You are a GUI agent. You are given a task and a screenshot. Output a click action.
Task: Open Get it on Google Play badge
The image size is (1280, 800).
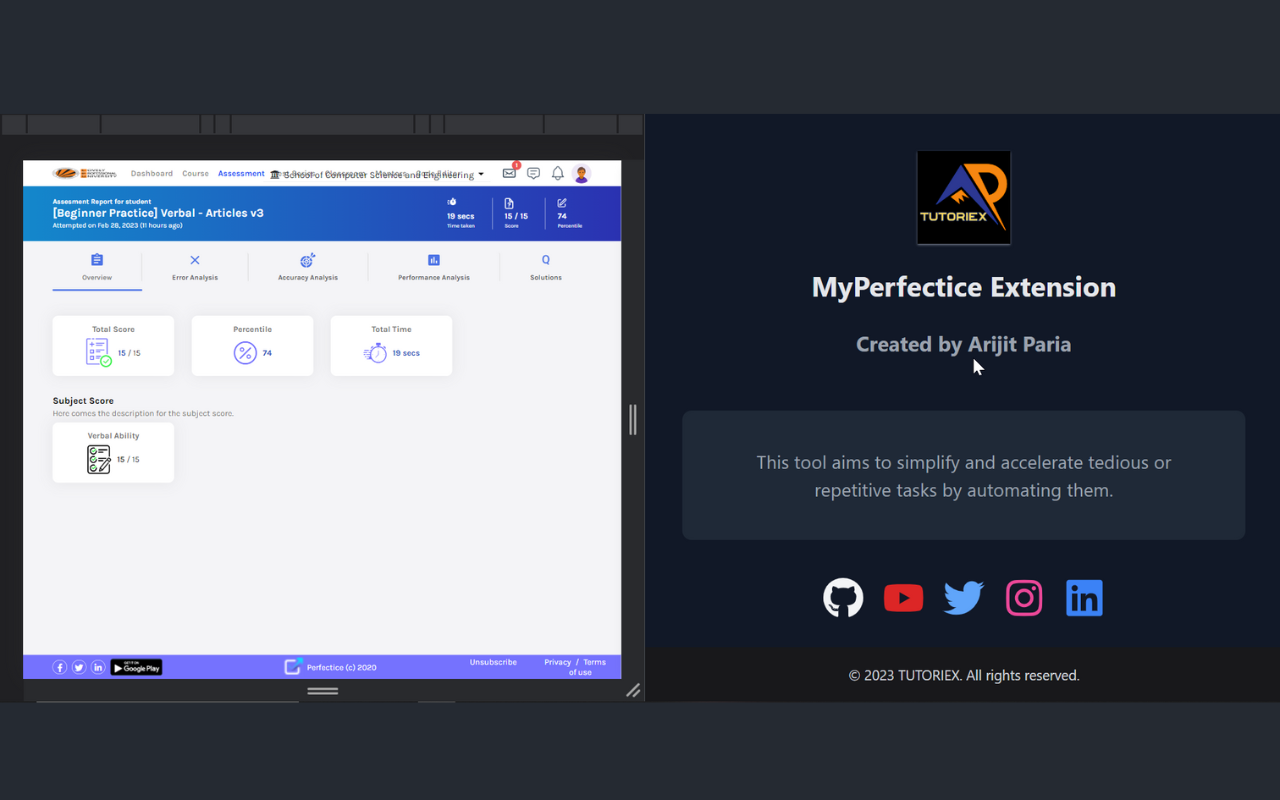point(136,667)
